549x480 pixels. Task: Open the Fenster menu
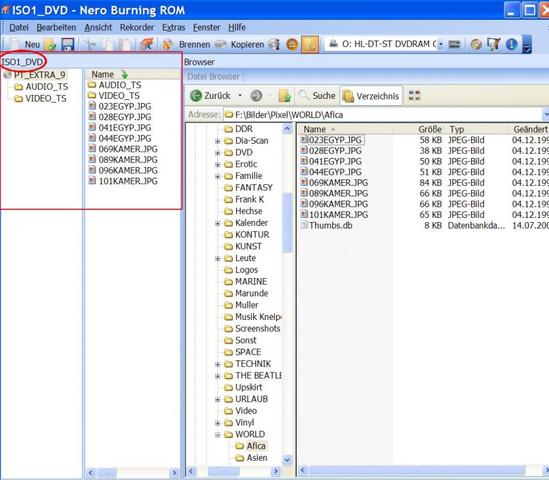click(207, 27)
